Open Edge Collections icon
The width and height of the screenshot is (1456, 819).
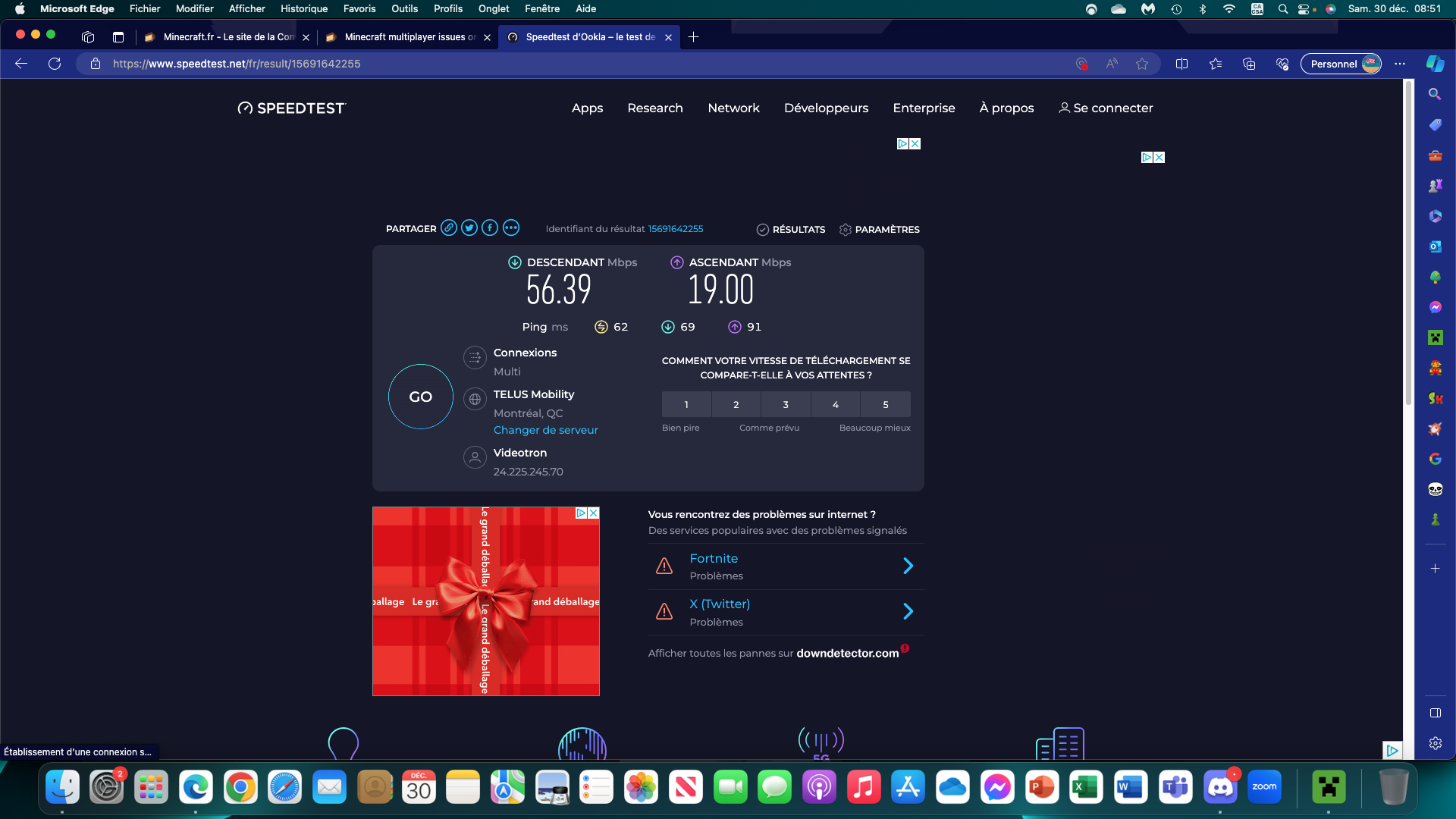pyautogui.click(x=1249, y=64)
